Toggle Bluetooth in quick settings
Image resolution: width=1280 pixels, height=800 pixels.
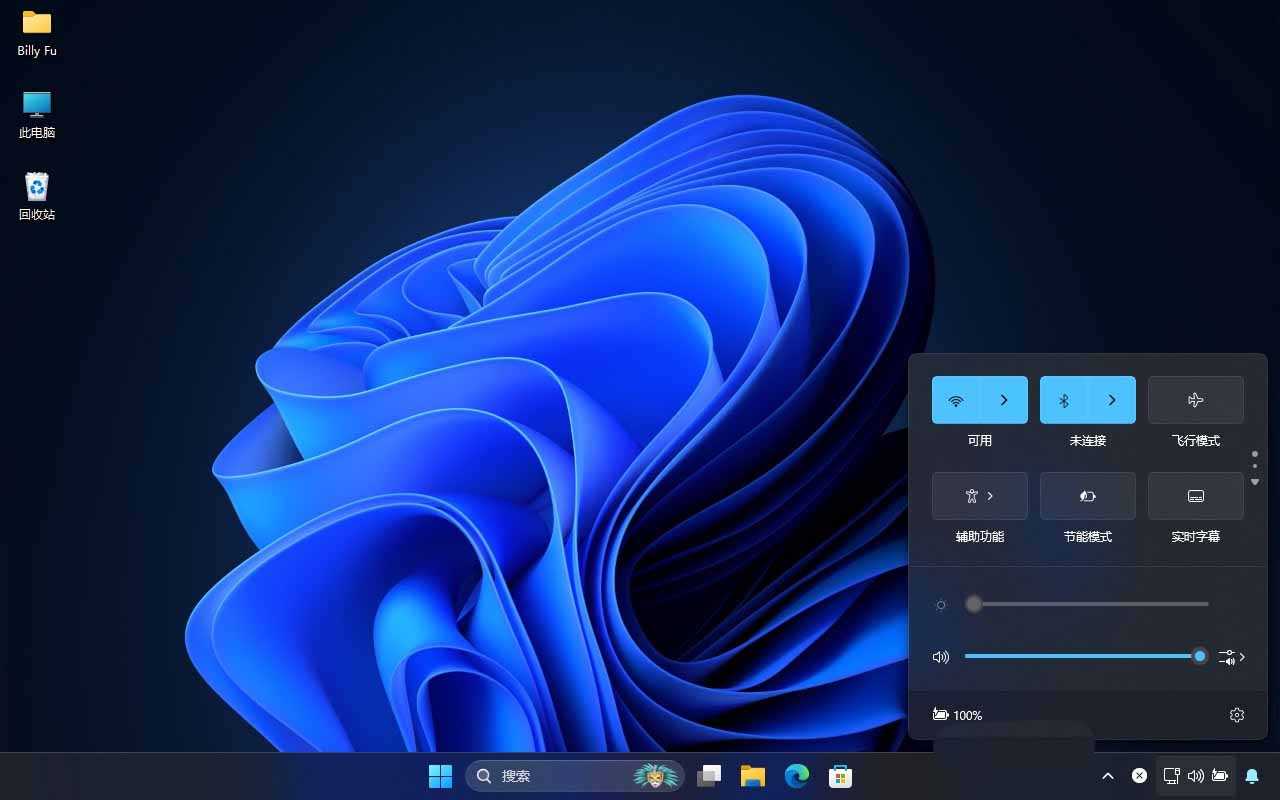pos(1064,400)
